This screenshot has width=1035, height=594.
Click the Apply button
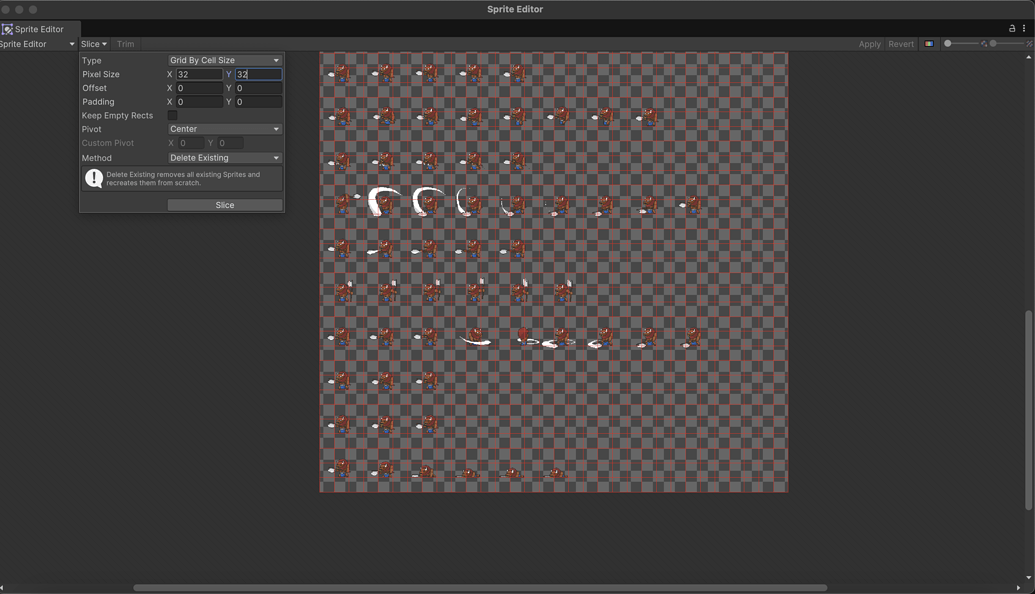pos(869,43)
